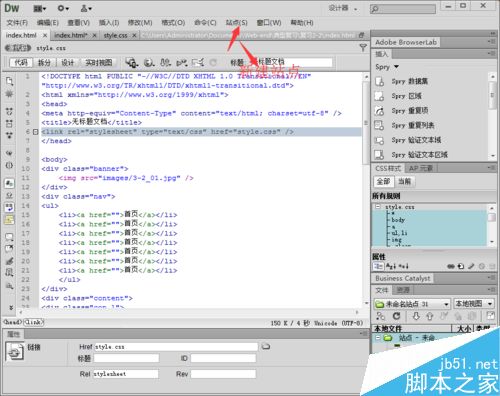The image size is (500, 396).
Task: Click the filter related files funnel icon
Action: pos(363,48)
